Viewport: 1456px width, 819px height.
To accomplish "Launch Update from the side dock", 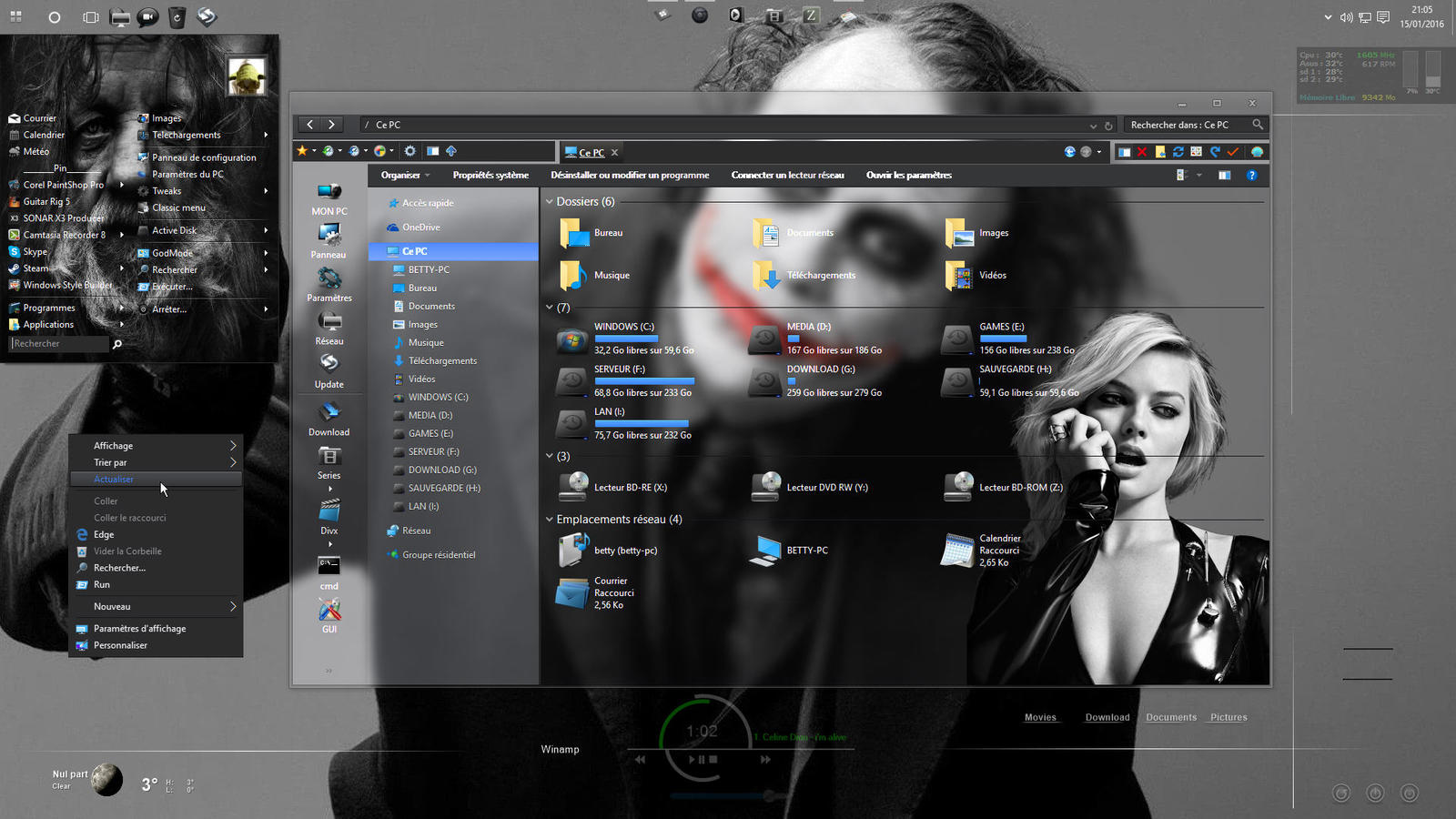I will [329, 371].
